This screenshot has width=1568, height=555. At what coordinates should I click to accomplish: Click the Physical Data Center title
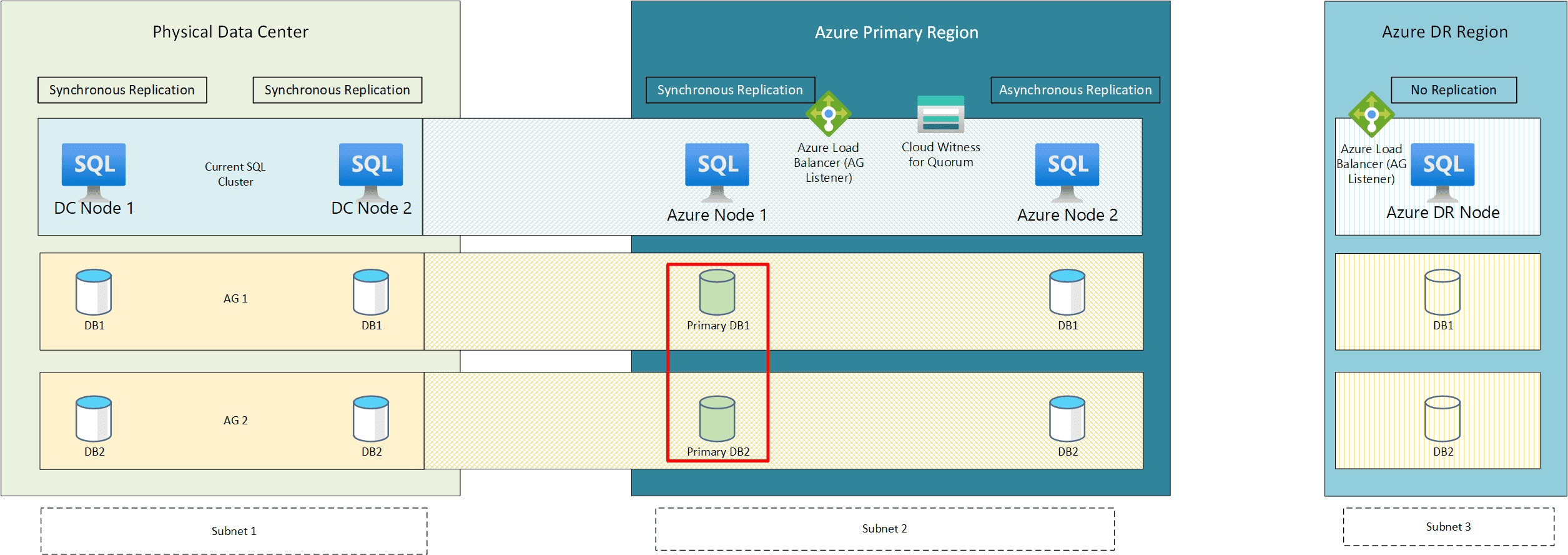tap(230, 32)
